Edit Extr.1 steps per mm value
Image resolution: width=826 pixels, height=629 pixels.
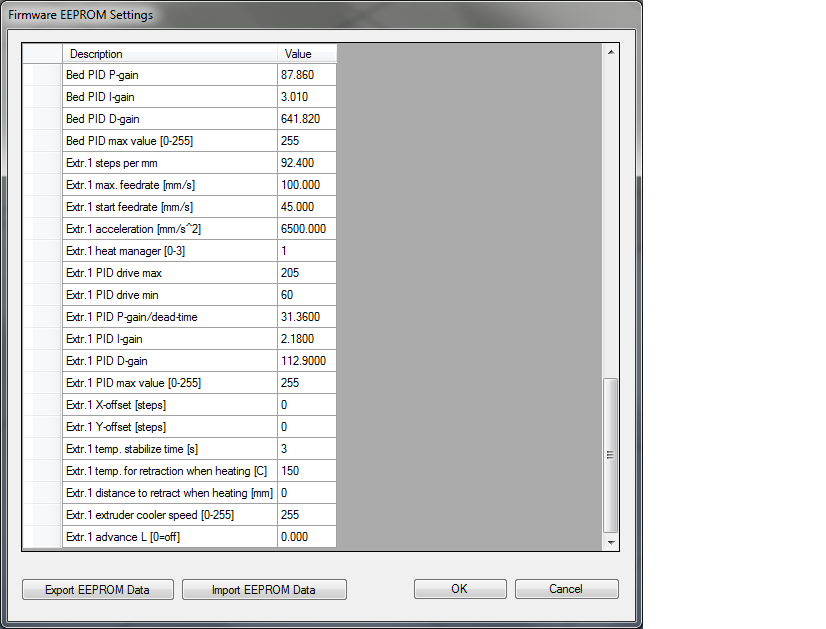(x=307, y=163)
